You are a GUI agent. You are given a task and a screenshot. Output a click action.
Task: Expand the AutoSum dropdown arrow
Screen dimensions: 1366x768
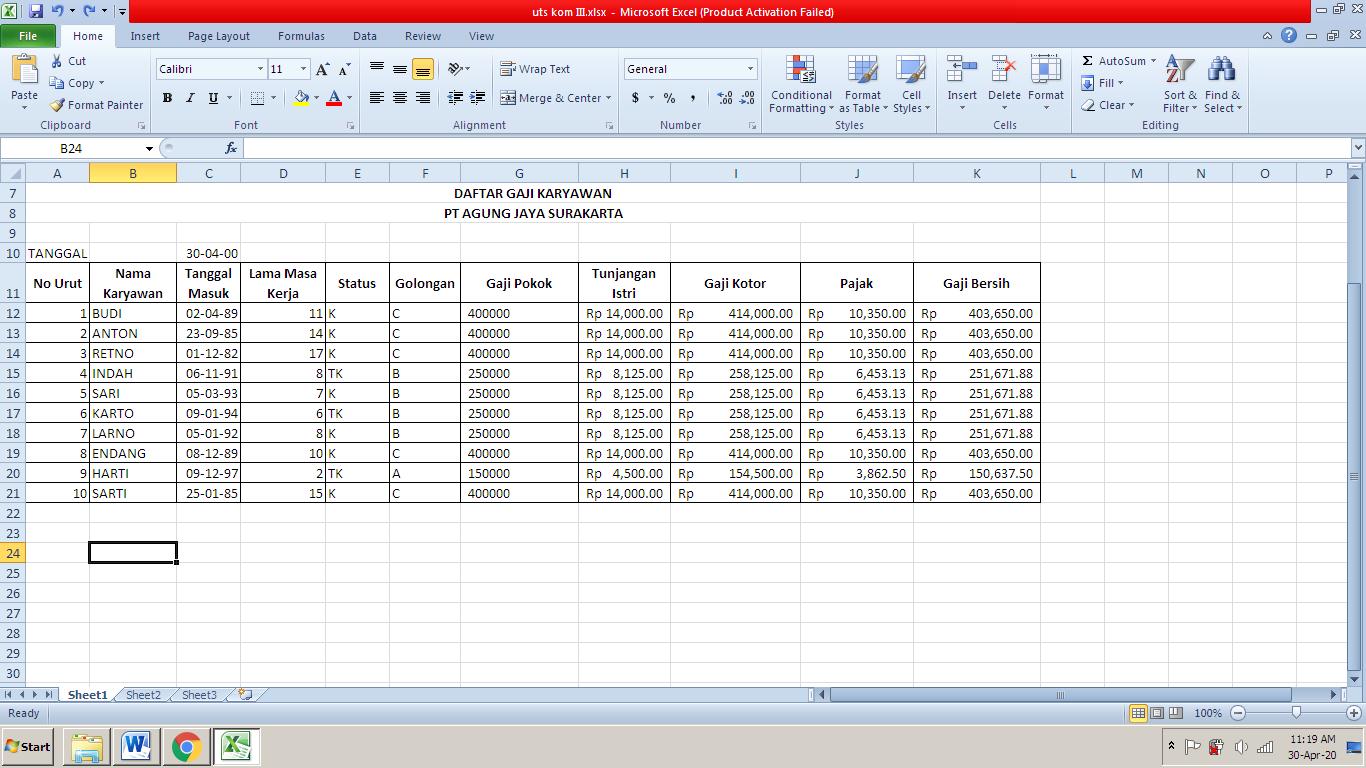(1153, 61)
